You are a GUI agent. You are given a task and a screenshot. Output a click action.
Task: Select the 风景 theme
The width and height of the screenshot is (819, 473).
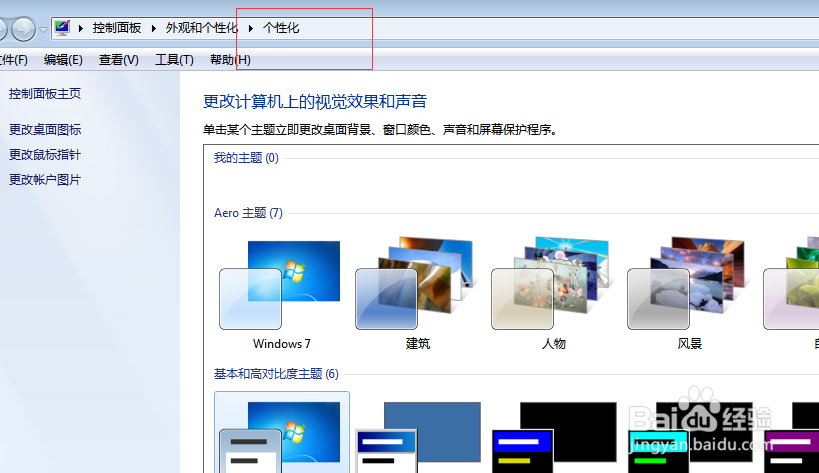pos(688,295)
